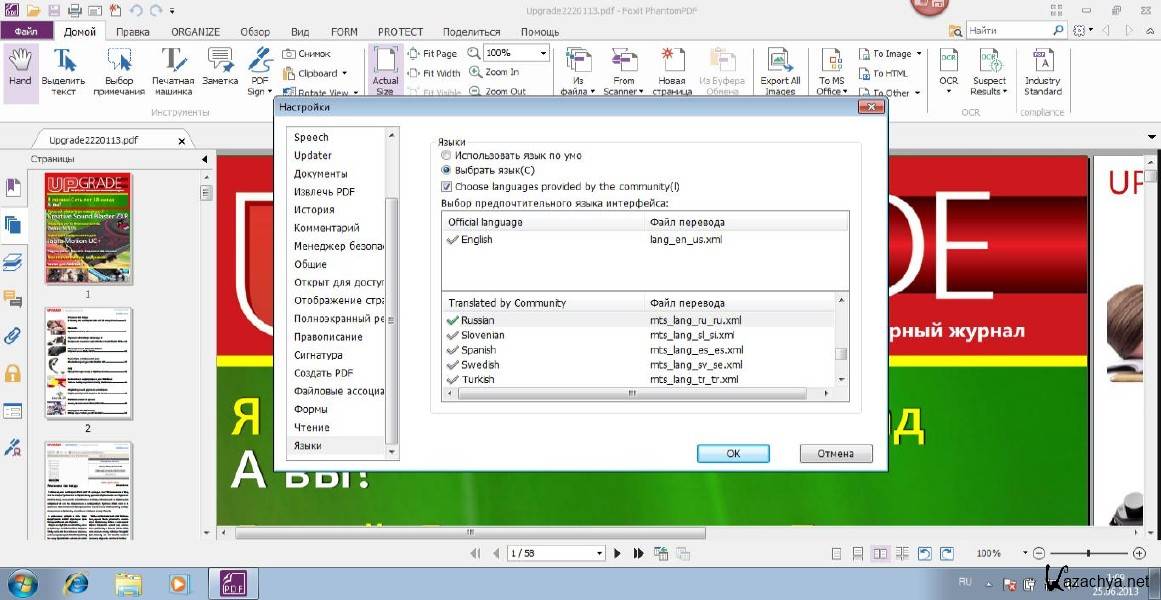Viewport: 1161px width, 600px height.
Task: Uncheck 'Choose languages provided by the community'
Action: 446,186
